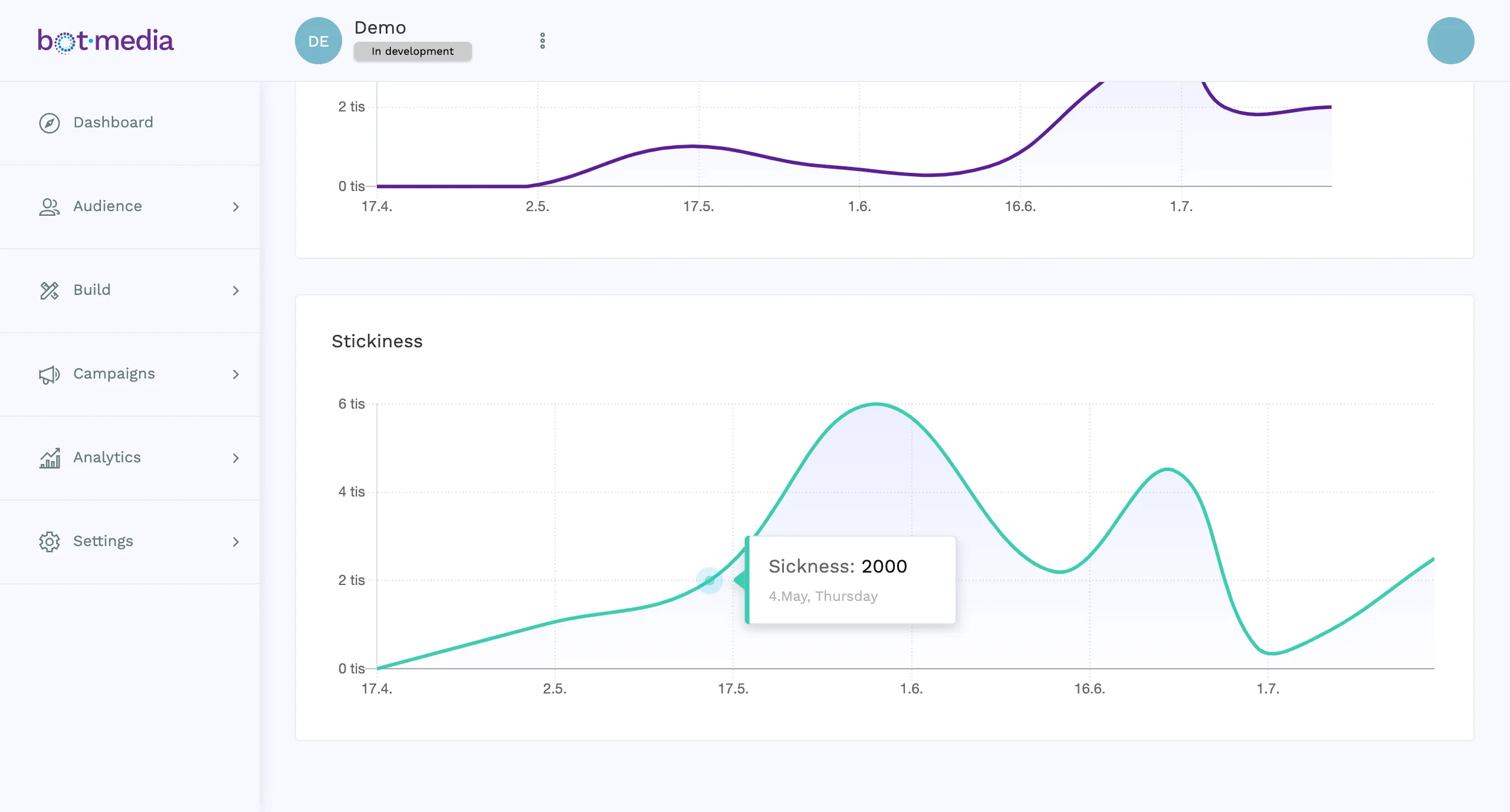Select Analytics in the sidebar
This screenshot has height=812, width=1510.
130,458
